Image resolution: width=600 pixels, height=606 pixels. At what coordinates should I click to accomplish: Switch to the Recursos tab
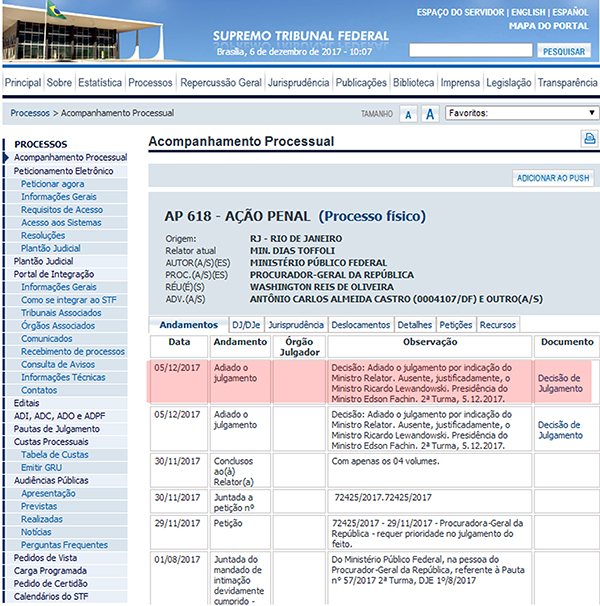498,325
